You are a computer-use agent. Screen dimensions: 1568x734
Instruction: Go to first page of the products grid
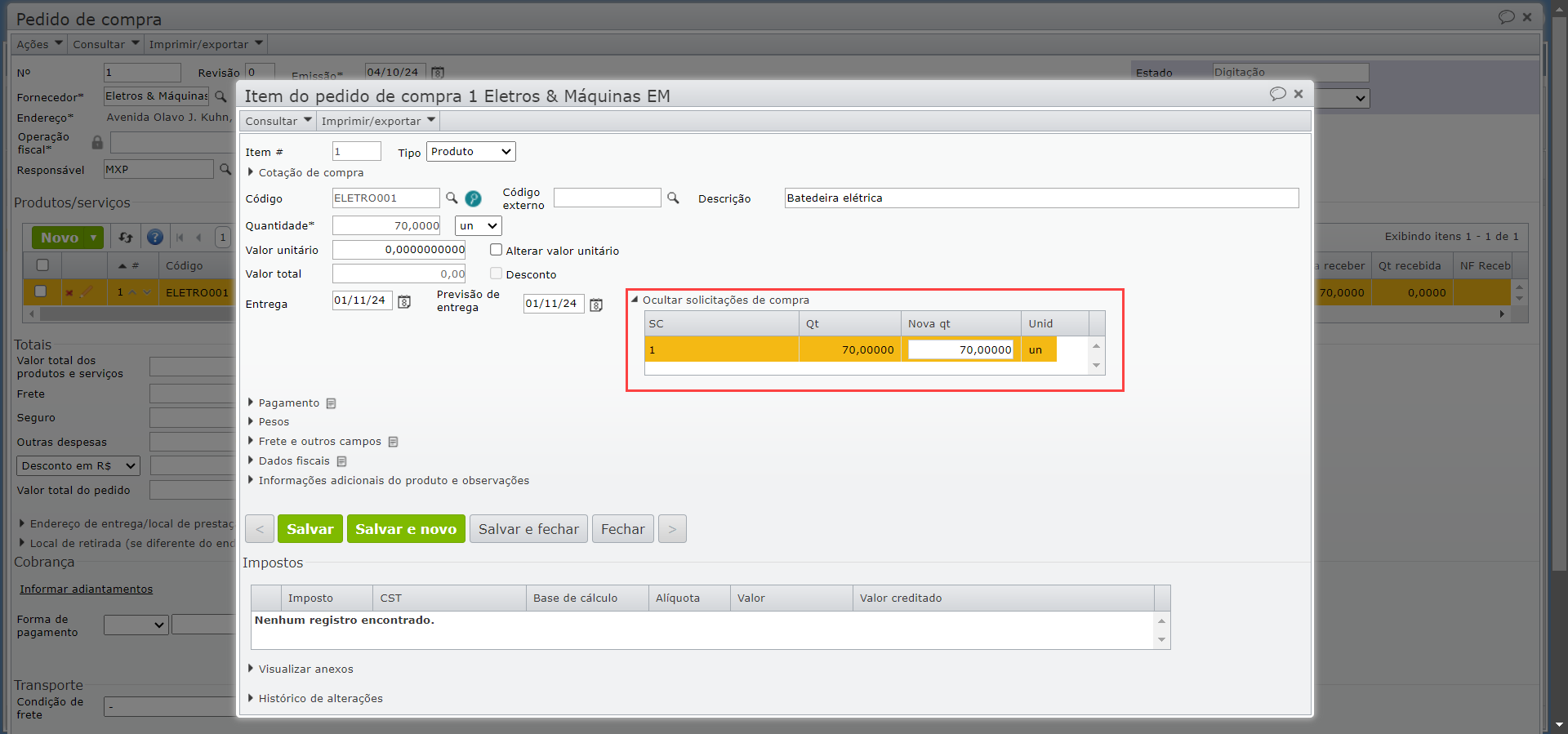[180, 238]
